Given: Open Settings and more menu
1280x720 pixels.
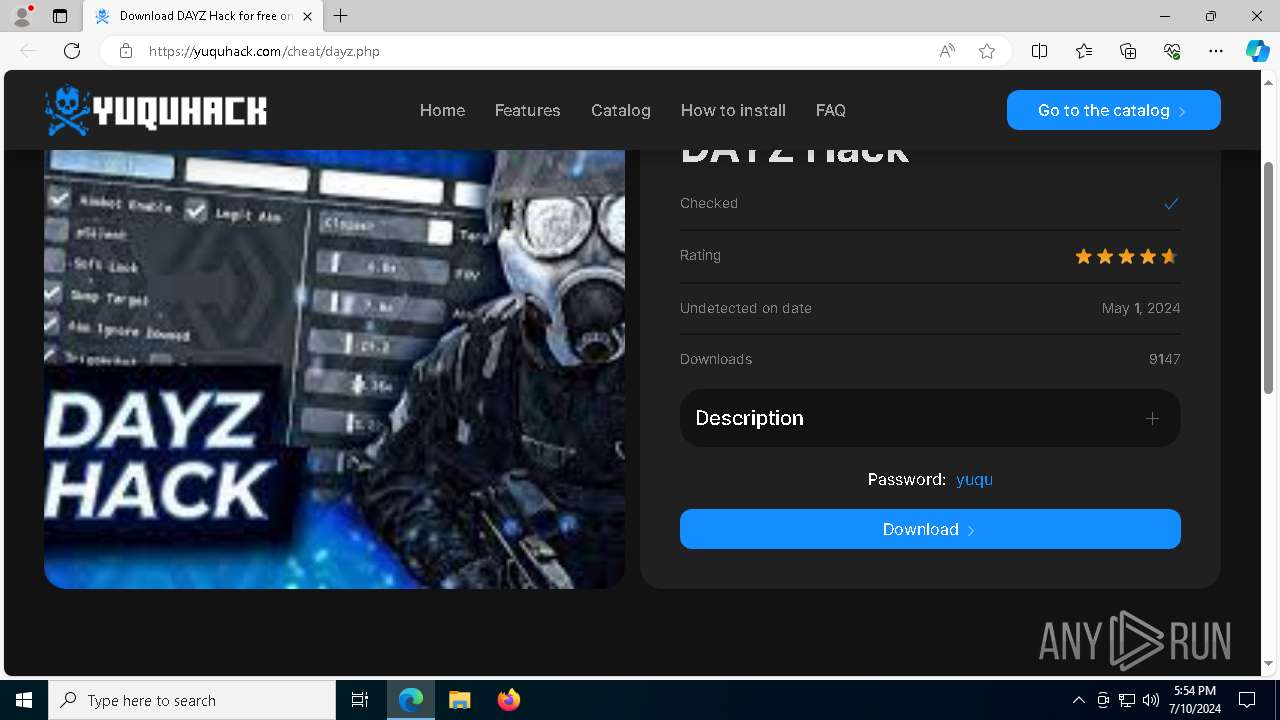Looking at the screenshot, I should point(1216,51).
